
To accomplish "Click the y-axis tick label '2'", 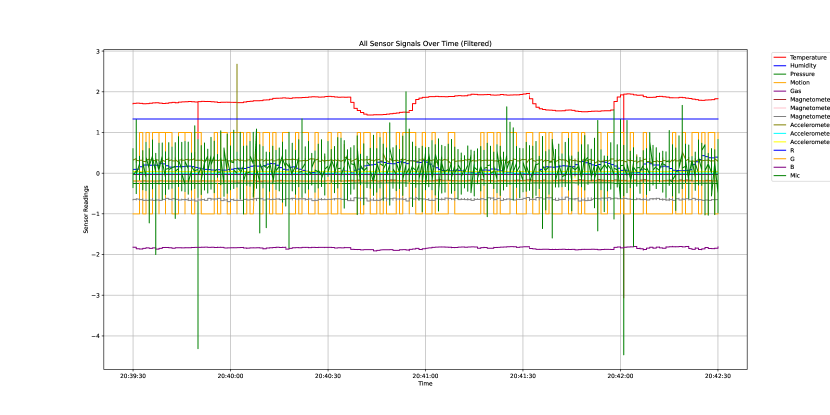I will 97,92.
